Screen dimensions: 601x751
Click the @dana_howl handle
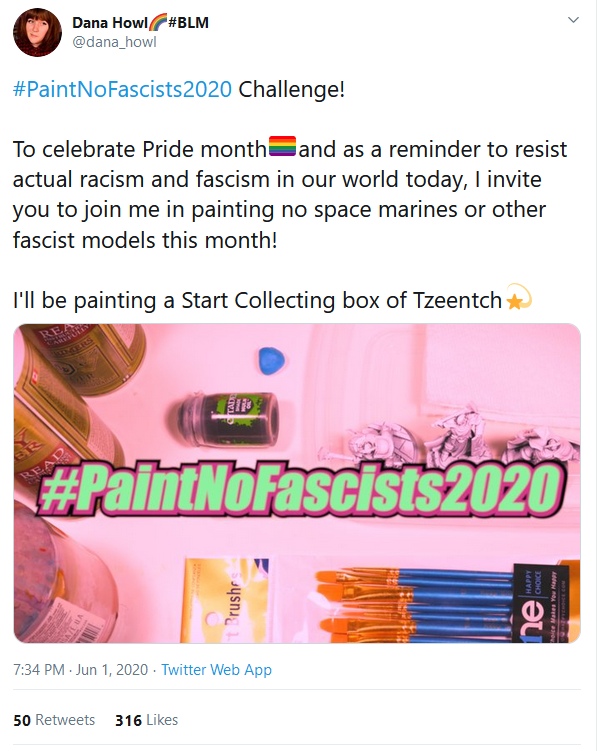pyautogui.click(x=115, y=42)
